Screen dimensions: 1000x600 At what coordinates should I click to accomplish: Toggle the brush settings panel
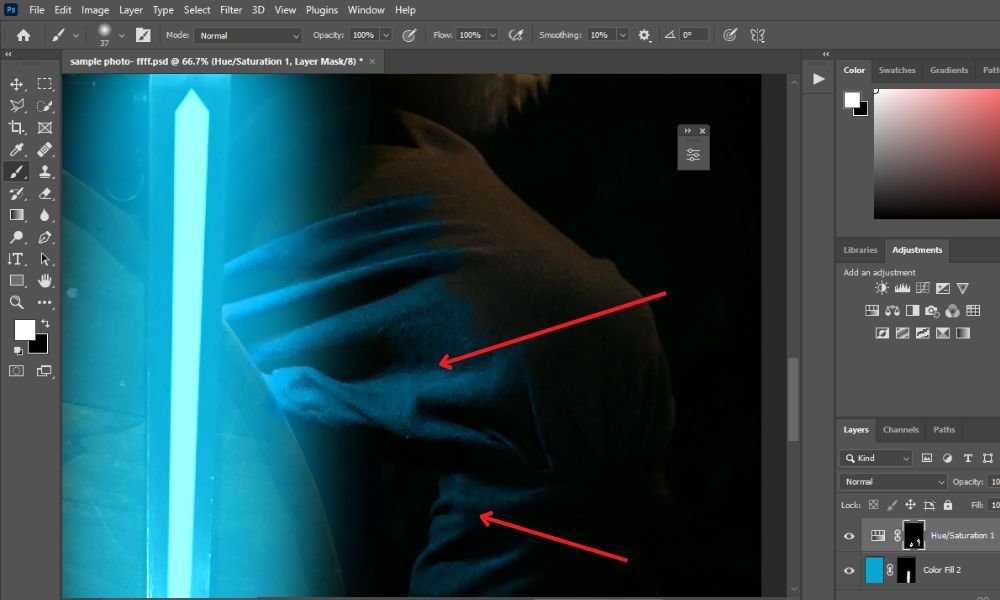[x=143, y=36]
